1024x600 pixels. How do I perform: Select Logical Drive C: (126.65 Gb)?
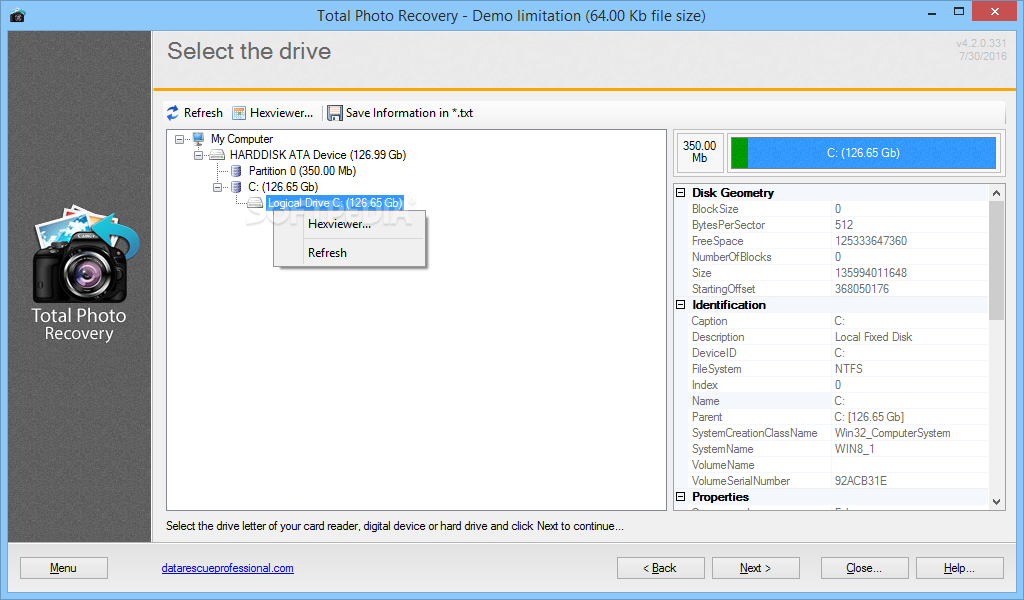[335, 203]
